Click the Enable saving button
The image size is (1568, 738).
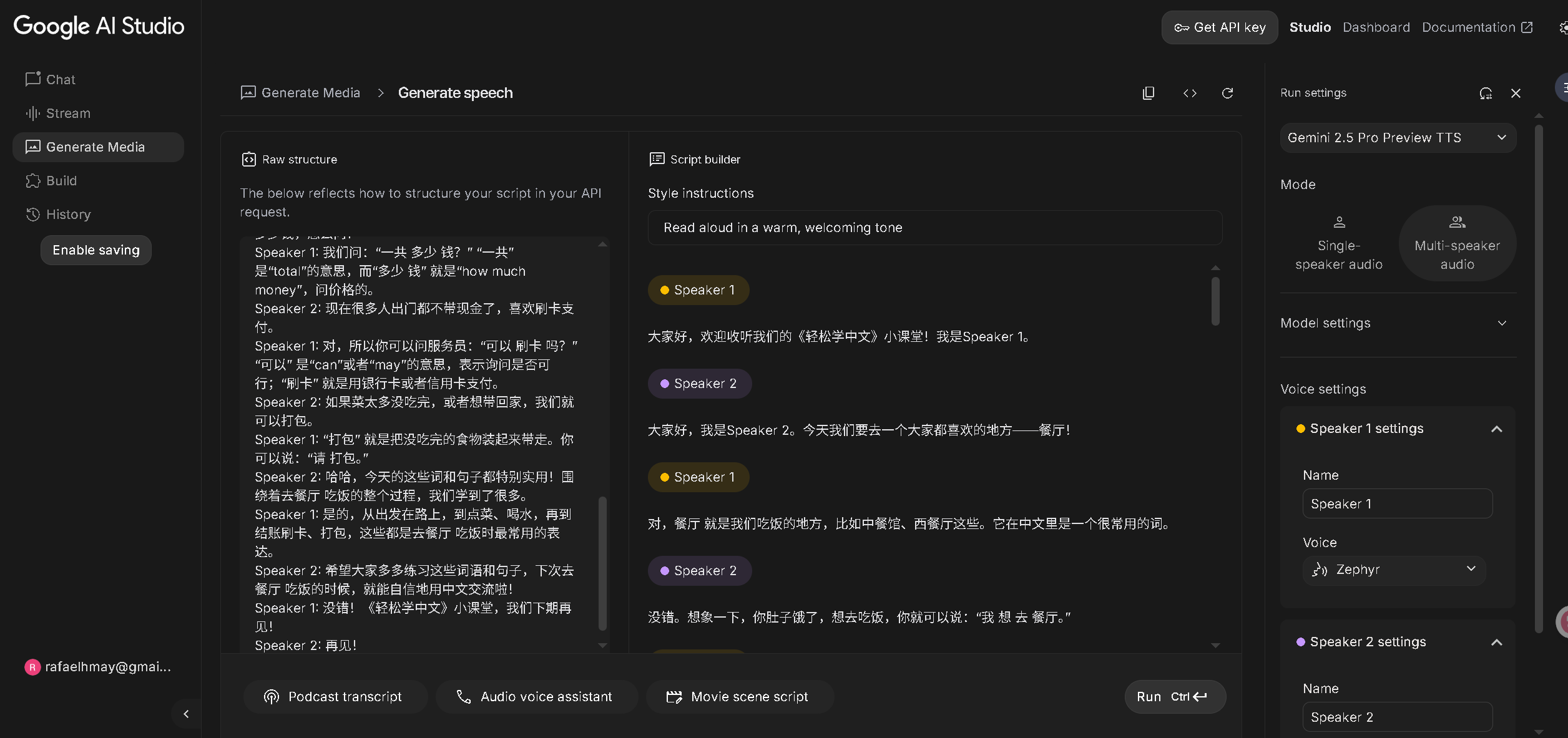pos(96,250)
